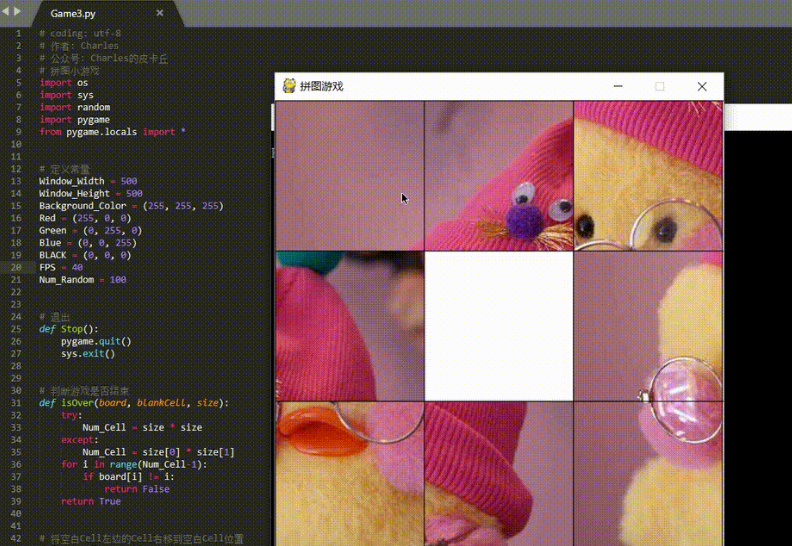Click the Window_Width = 500 line
This screenshot has height=546, width=792.
(x=88, y=181)
